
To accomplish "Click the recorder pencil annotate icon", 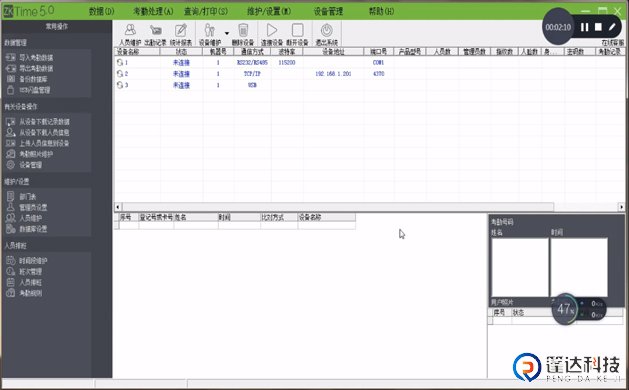I will [x=612, y=27].
